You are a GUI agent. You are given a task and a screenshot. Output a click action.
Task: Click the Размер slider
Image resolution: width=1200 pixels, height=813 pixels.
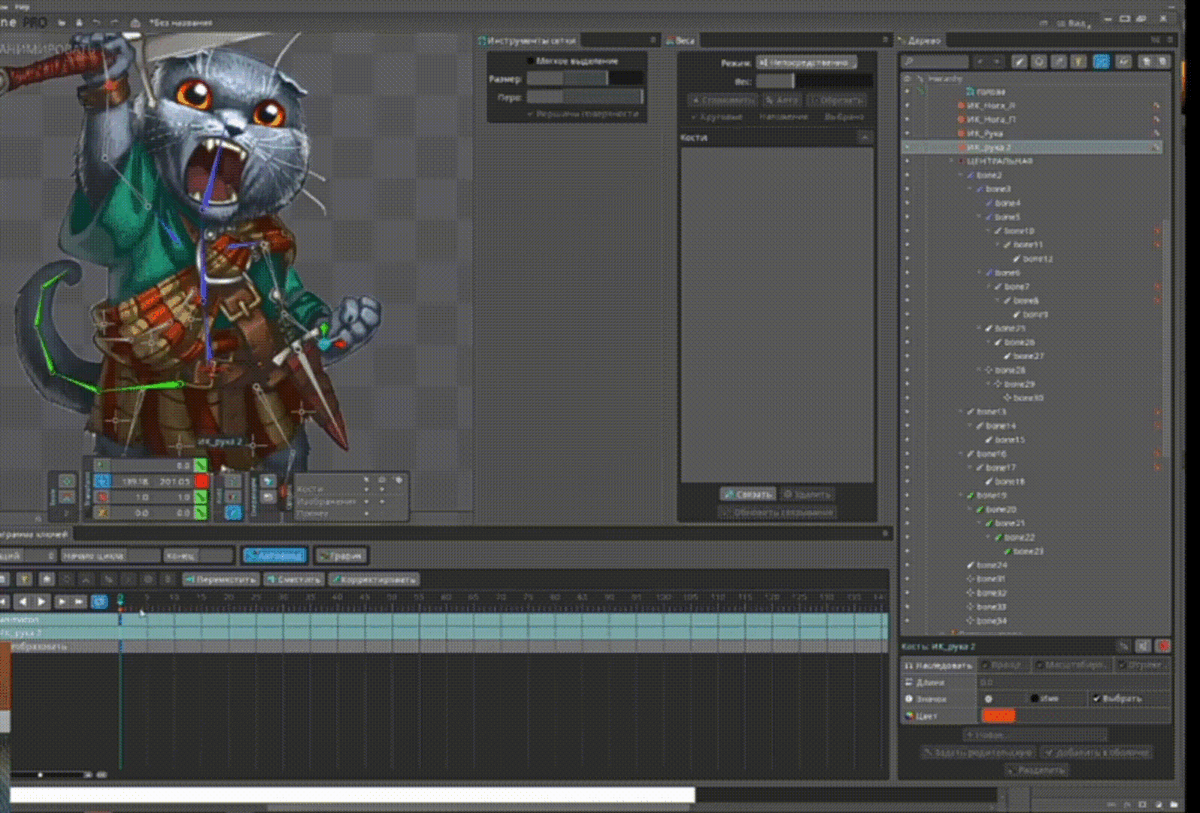(x=585, y=78)
